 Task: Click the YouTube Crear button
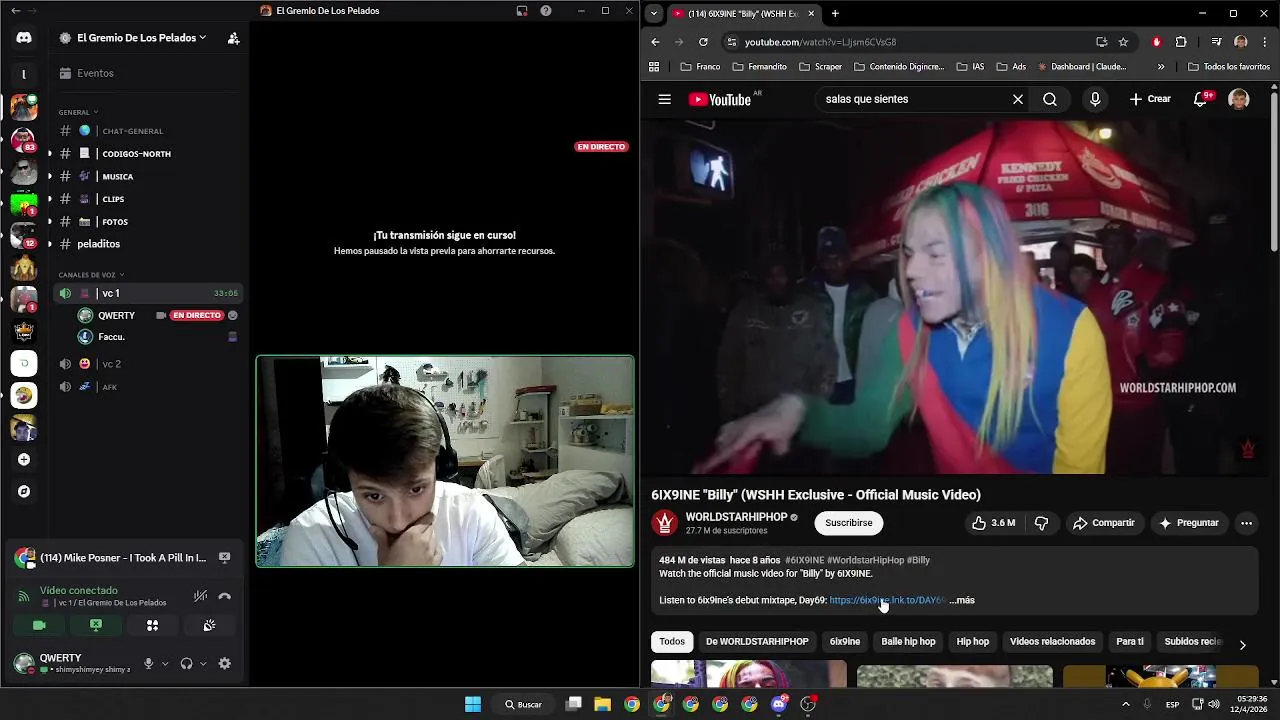(x=1150, y=99)
